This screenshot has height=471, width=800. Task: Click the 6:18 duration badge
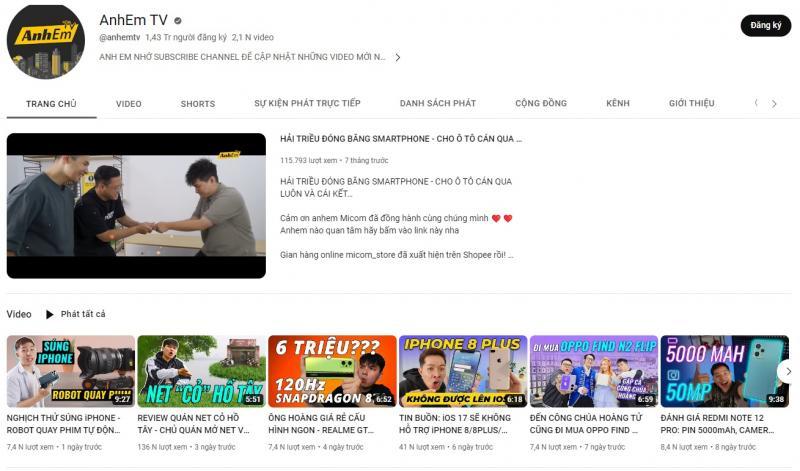[515, 399]
